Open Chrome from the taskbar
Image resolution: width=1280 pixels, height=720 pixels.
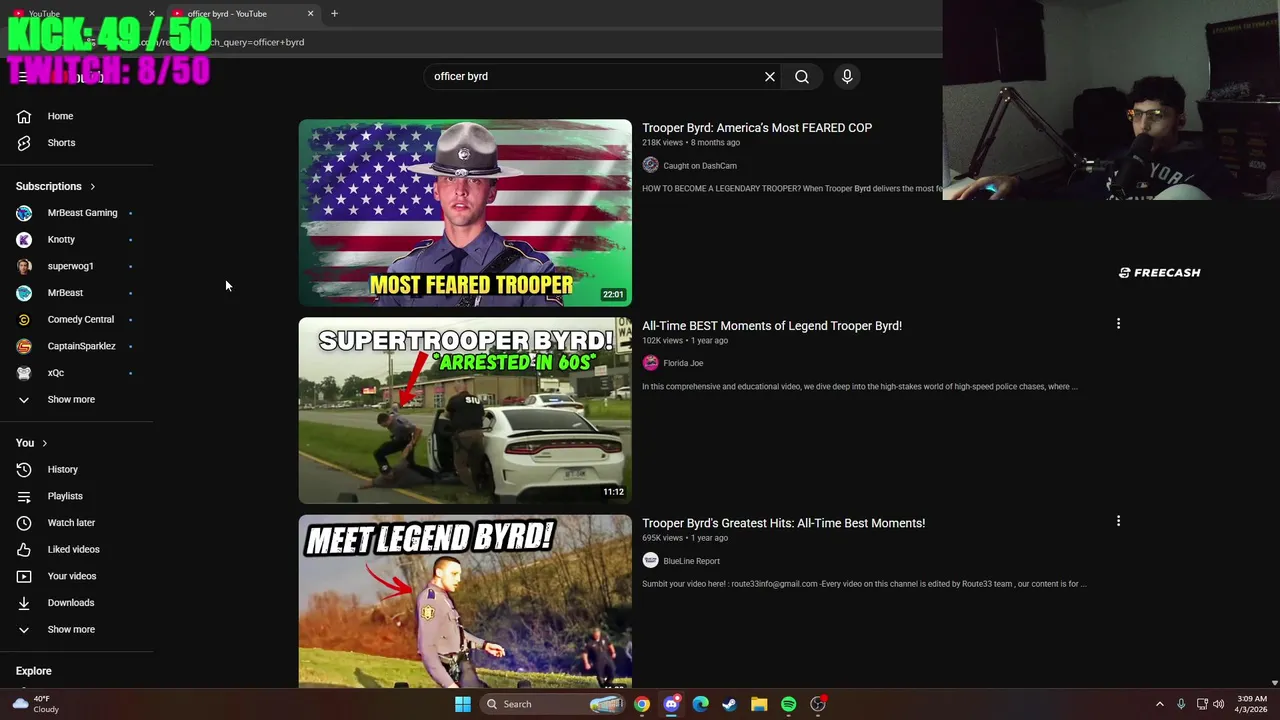point(642,704)
